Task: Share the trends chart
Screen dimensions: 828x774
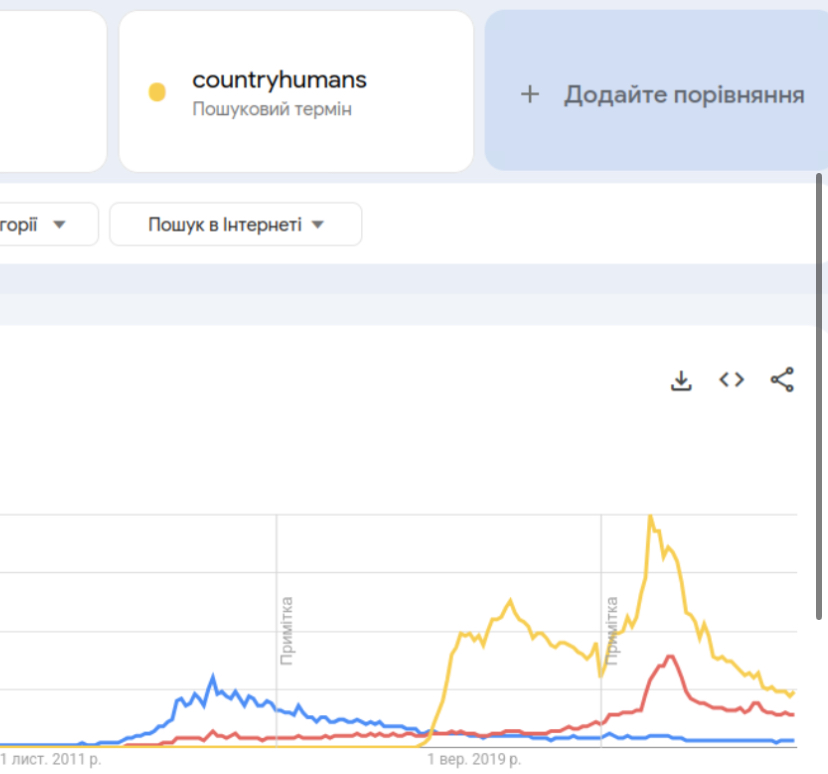Action: point(782,380)
